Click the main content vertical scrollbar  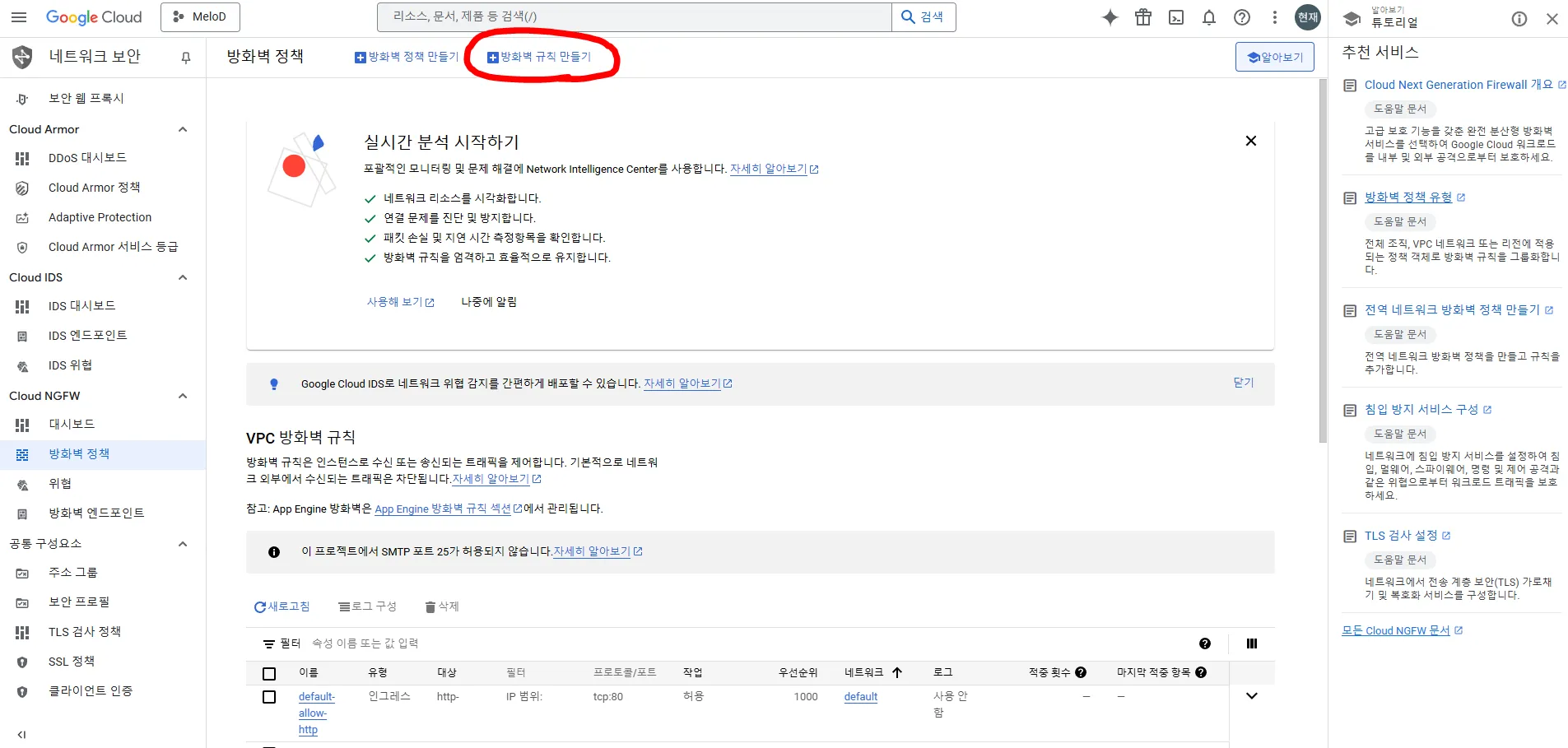pyautogui.click(x=1322, y=262)
